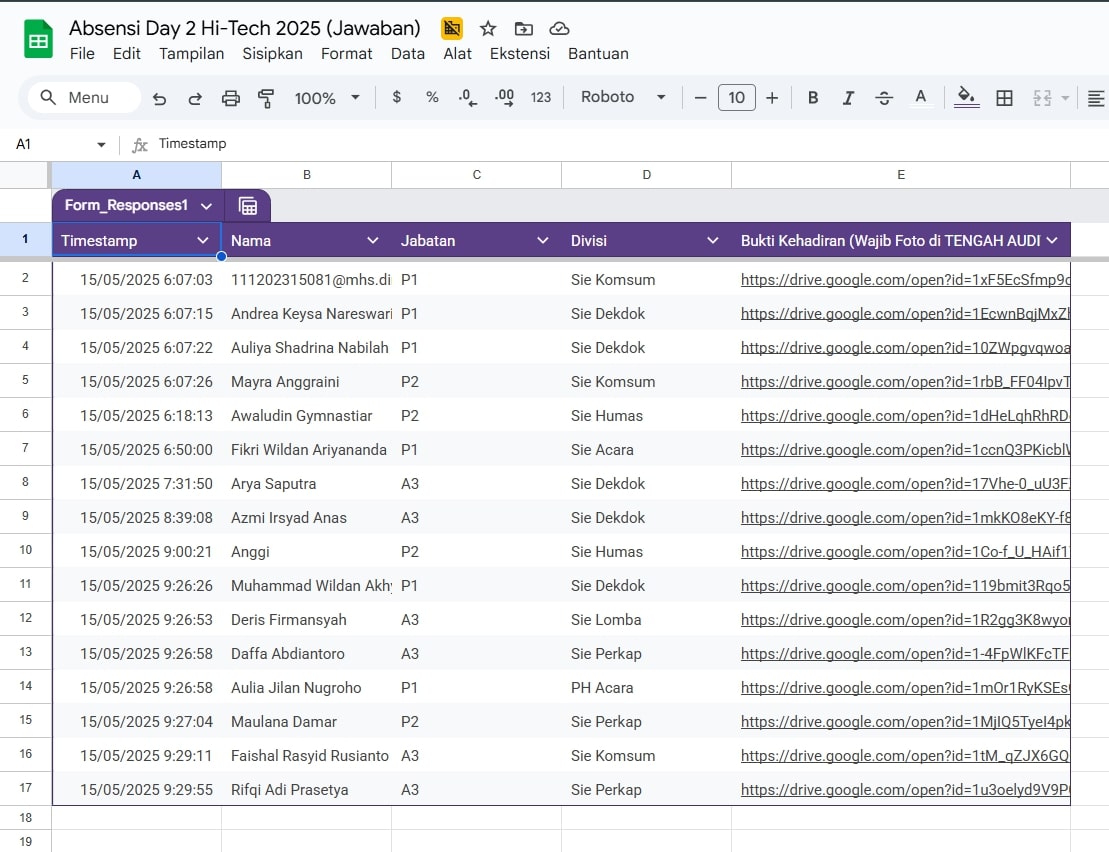Viewport: 1109px width, 852px height.
Task: Open the Ekstensi menu
Action: pyautogui.click(x=520, y=54)
